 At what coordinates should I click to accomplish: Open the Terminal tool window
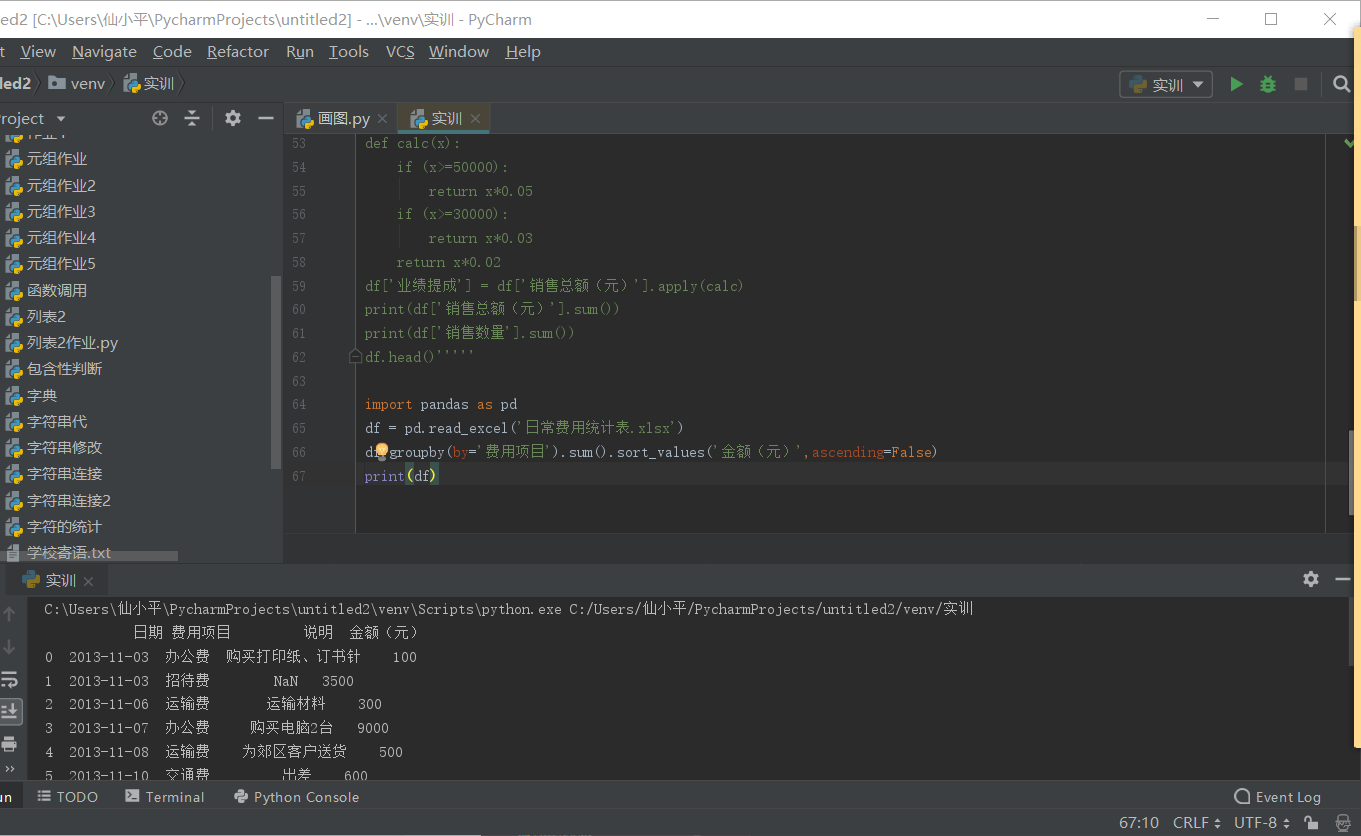pos(165,797)
